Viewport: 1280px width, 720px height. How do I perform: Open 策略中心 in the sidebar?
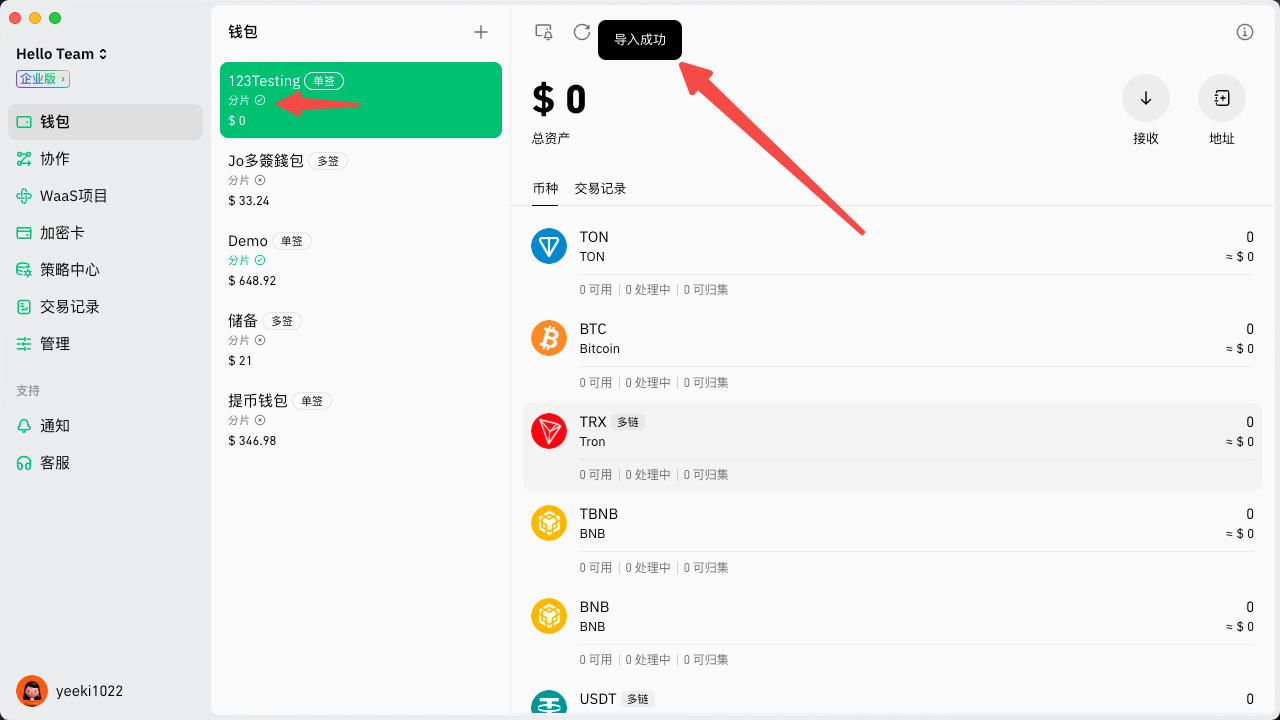point(70,270)
